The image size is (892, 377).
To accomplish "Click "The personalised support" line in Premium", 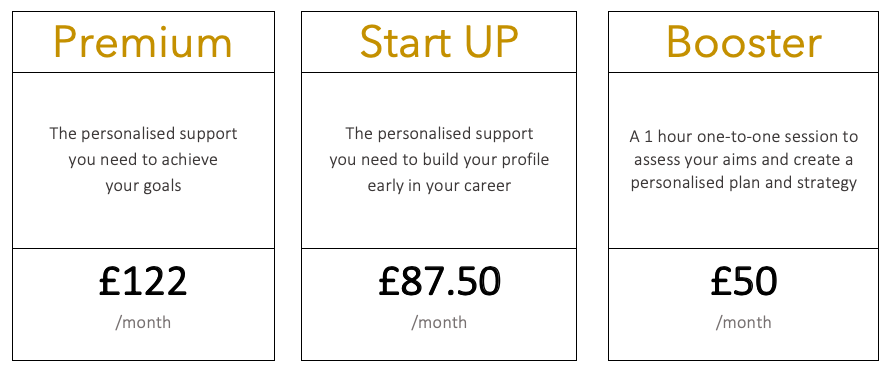I will [x=143, y=134].
